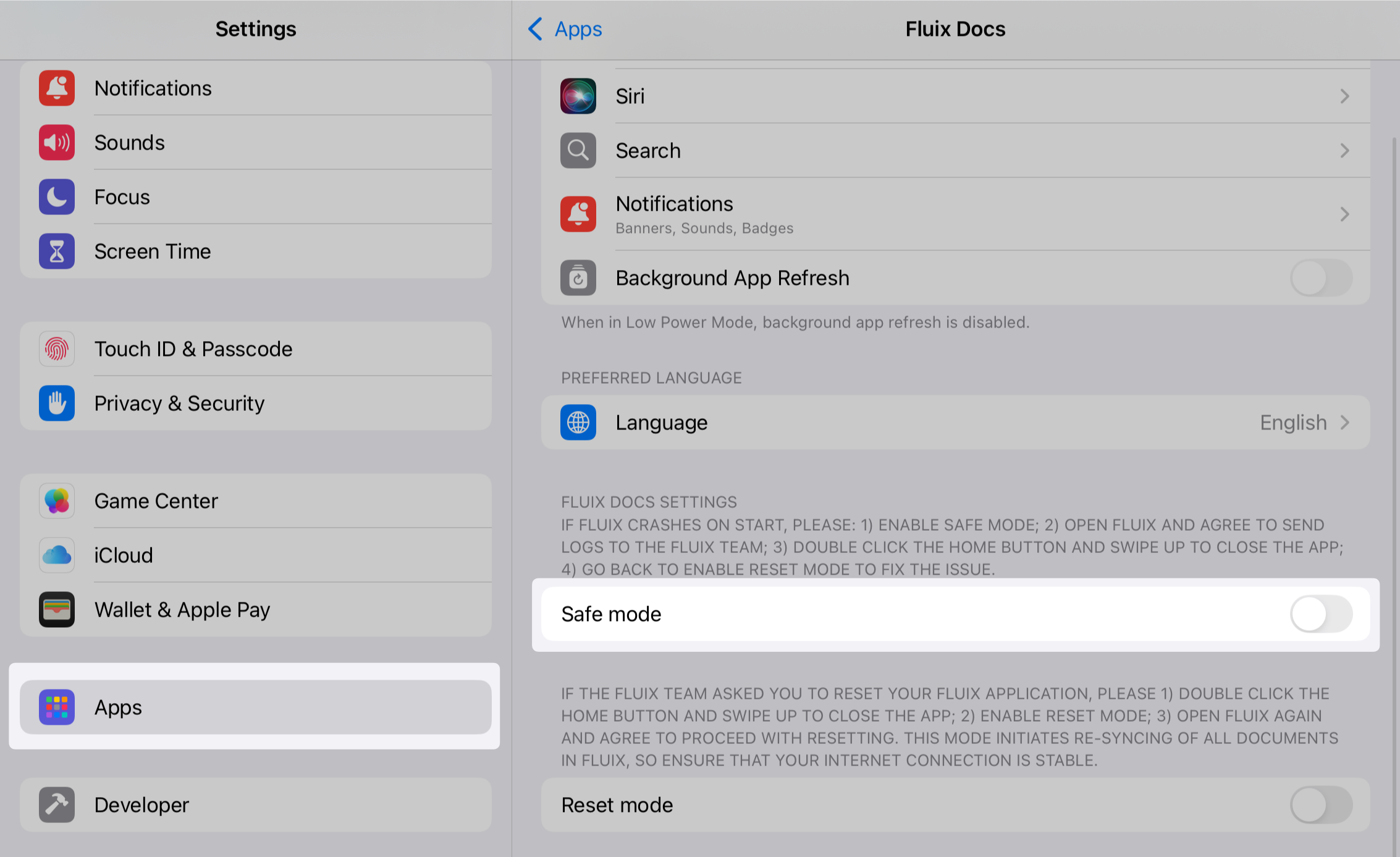Viewport: 1400px width, 857px height.
Task: Open the Screen Time hourglass icon
Action: 57,251
